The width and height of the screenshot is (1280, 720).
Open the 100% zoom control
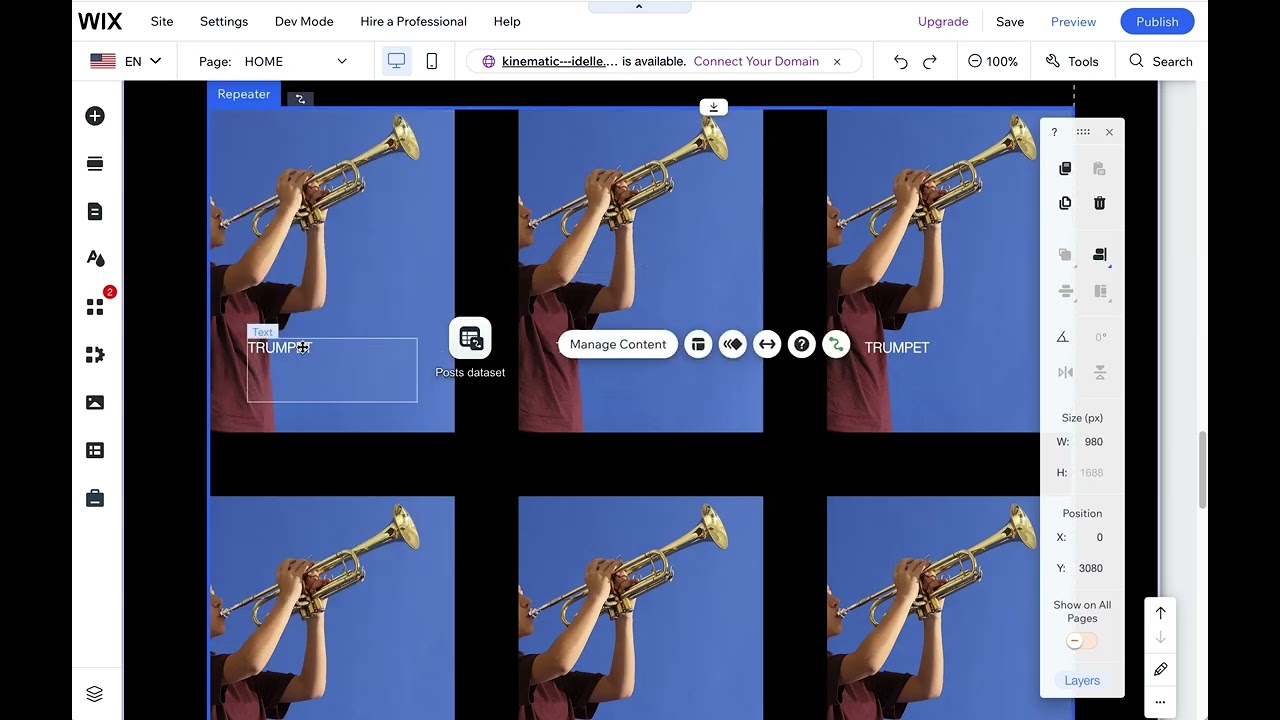pyautogui.click(x=993, y=61)
